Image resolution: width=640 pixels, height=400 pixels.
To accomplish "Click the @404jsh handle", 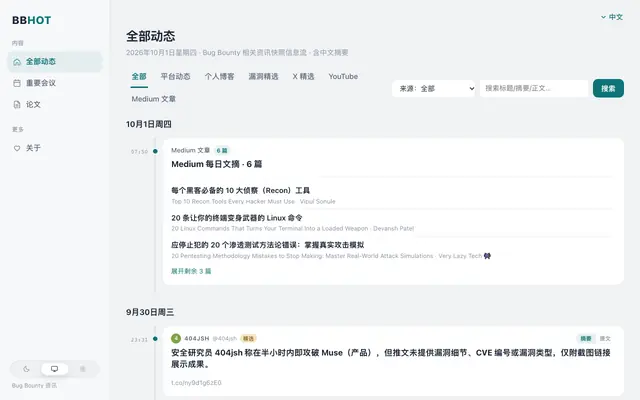I will click(224, 338).
